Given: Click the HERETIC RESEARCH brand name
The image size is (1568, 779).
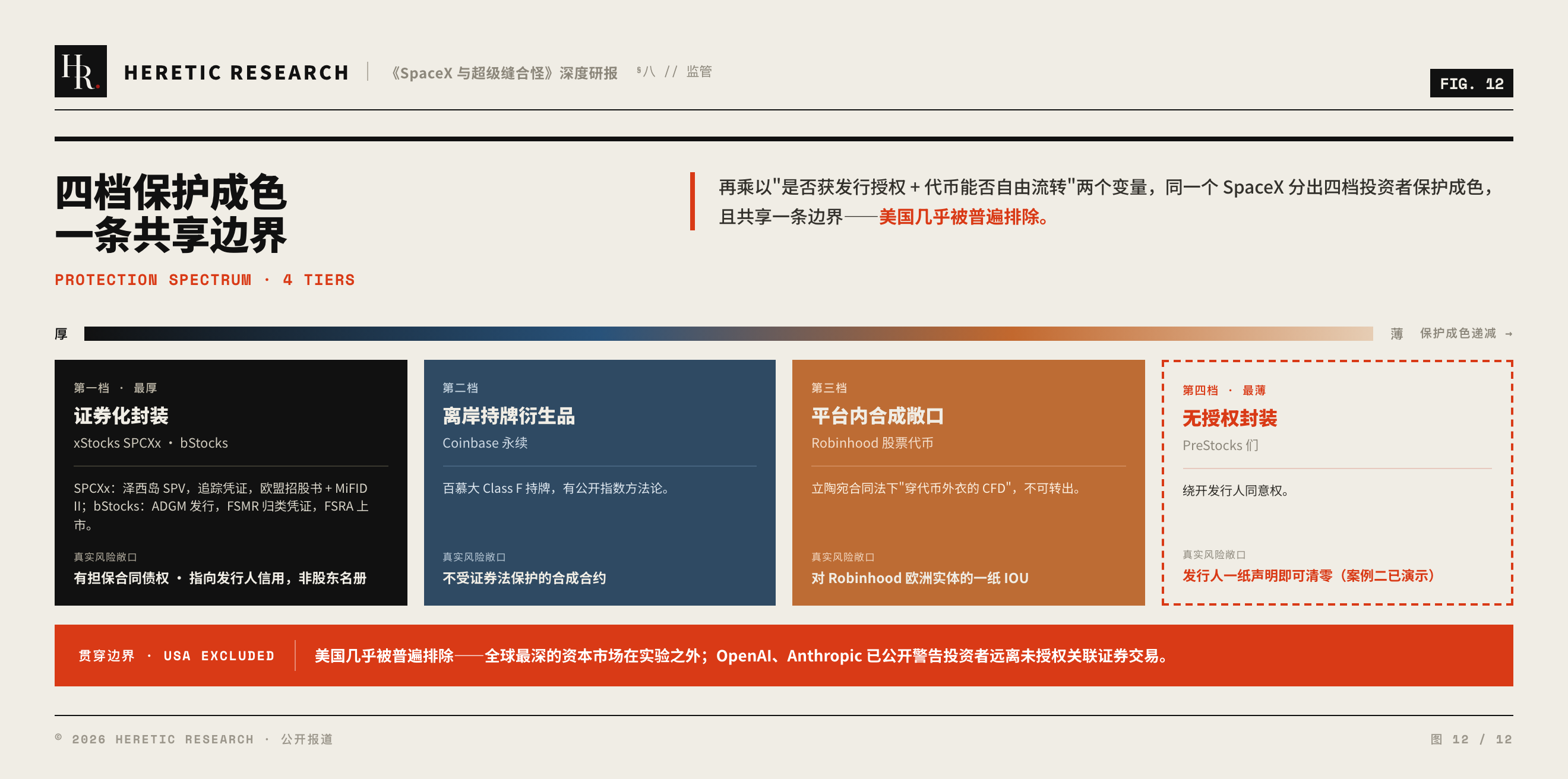Looking at the screenshot, I should [x=236, y=73].
